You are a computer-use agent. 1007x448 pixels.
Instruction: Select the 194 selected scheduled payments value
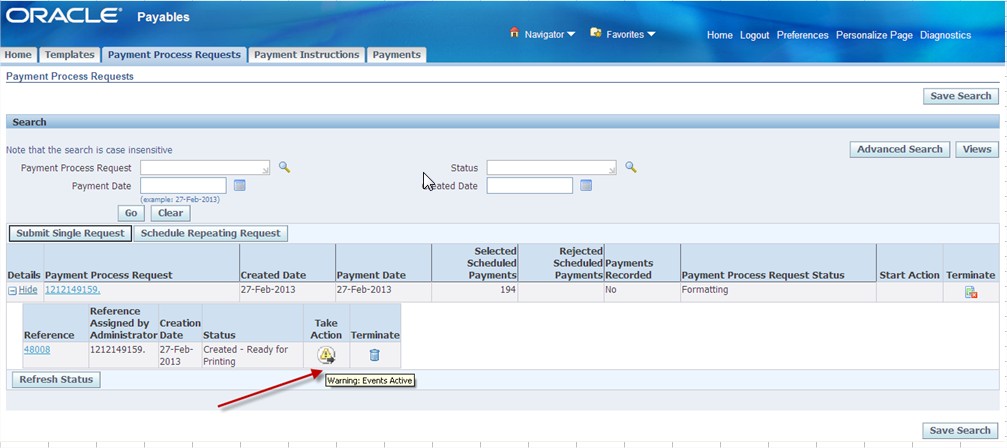507,290
